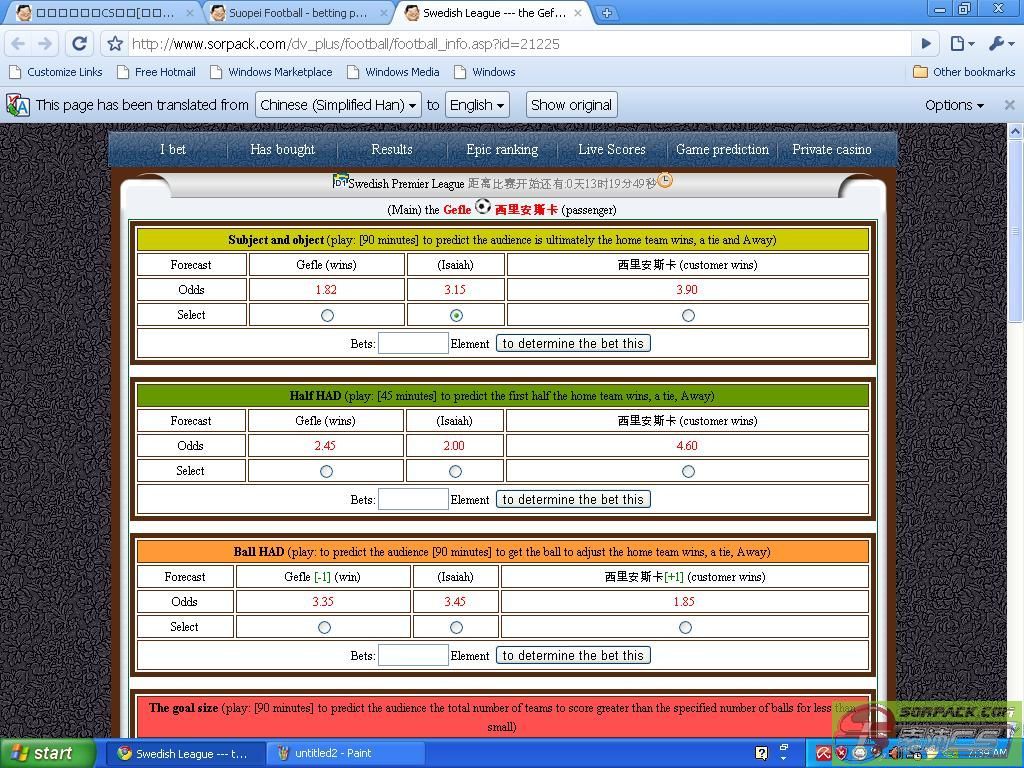Expand the Chinese (Simplified Han) language dropdown
The width and height of the screenshot is (1024, 768).
click(338, 105)
